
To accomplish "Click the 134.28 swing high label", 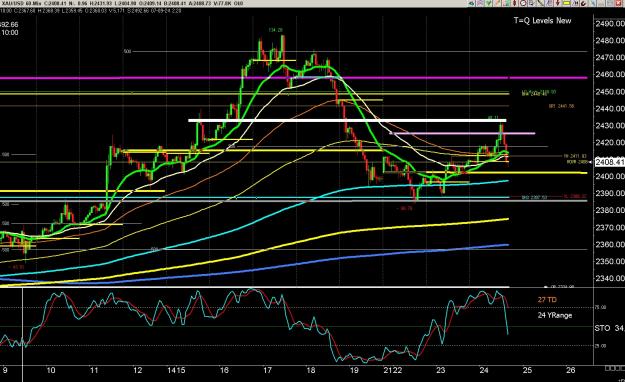I will pyautogui.click(x=275, y=30).
